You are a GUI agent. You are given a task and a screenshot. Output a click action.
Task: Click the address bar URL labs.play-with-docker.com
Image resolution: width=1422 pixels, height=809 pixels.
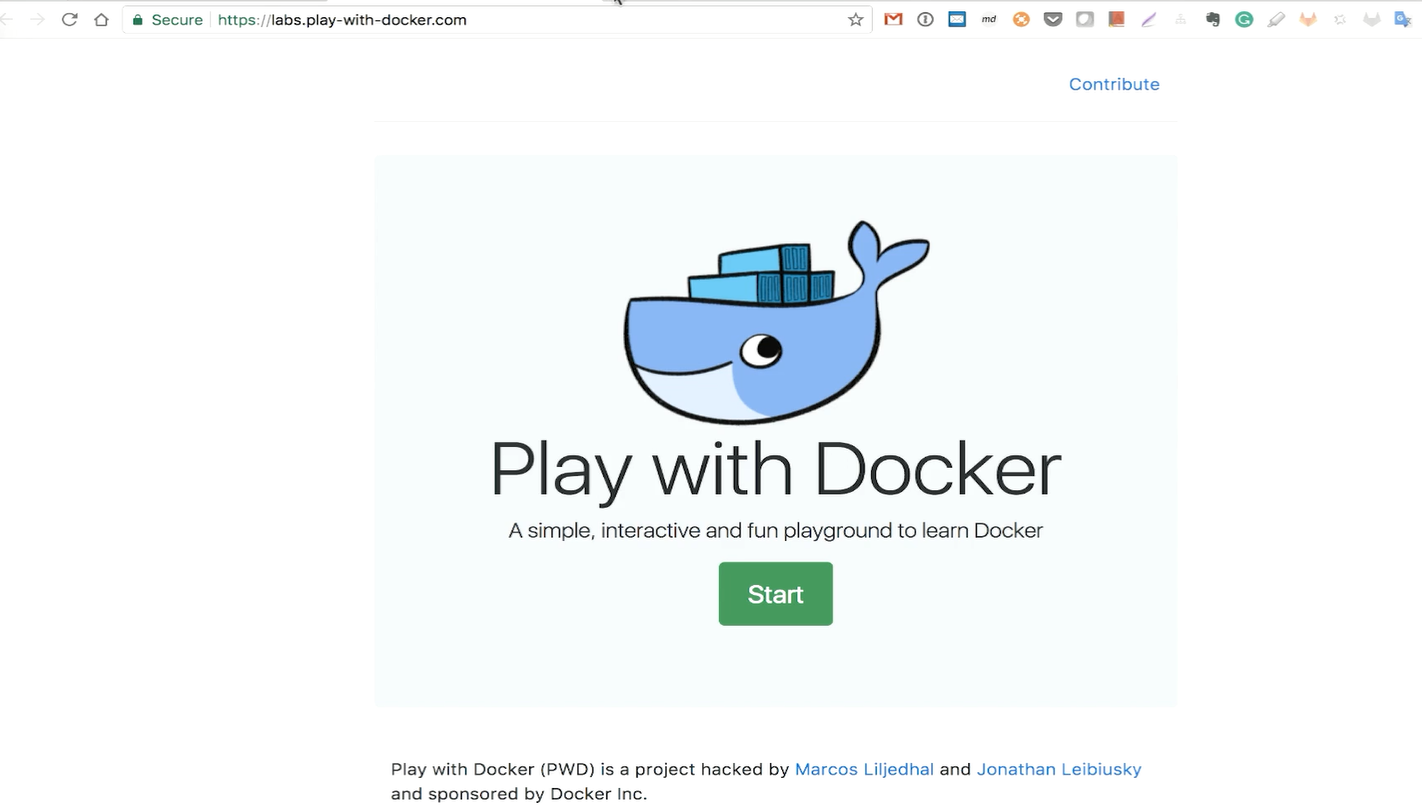pos(342,20)
